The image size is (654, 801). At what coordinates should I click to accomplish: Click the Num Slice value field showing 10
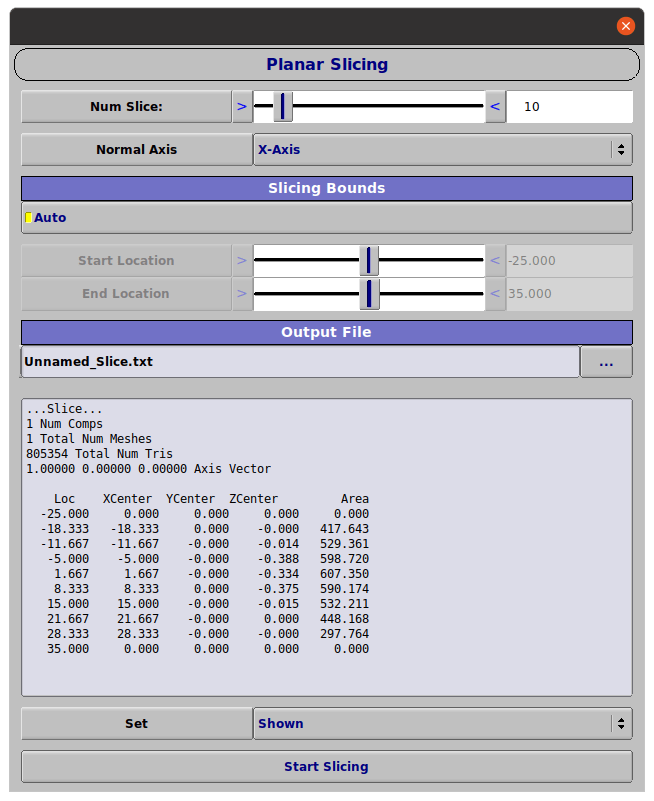569,106
